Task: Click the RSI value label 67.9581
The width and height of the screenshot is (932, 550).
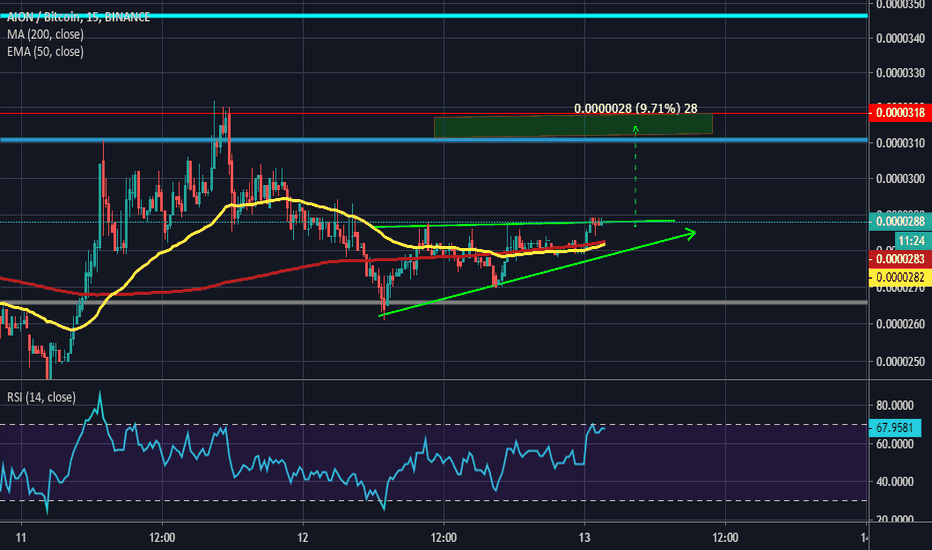Action: click(895, 428)
